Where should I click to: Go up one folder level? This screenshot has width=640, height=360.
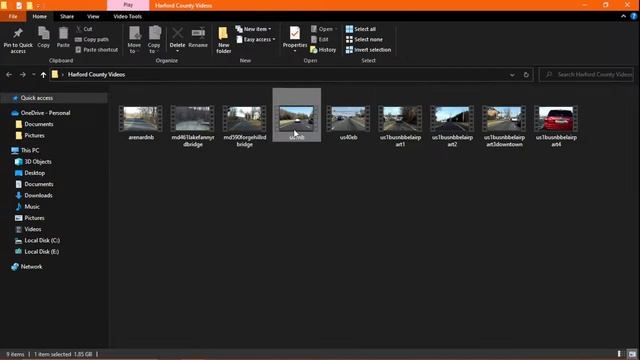[43, 75]
